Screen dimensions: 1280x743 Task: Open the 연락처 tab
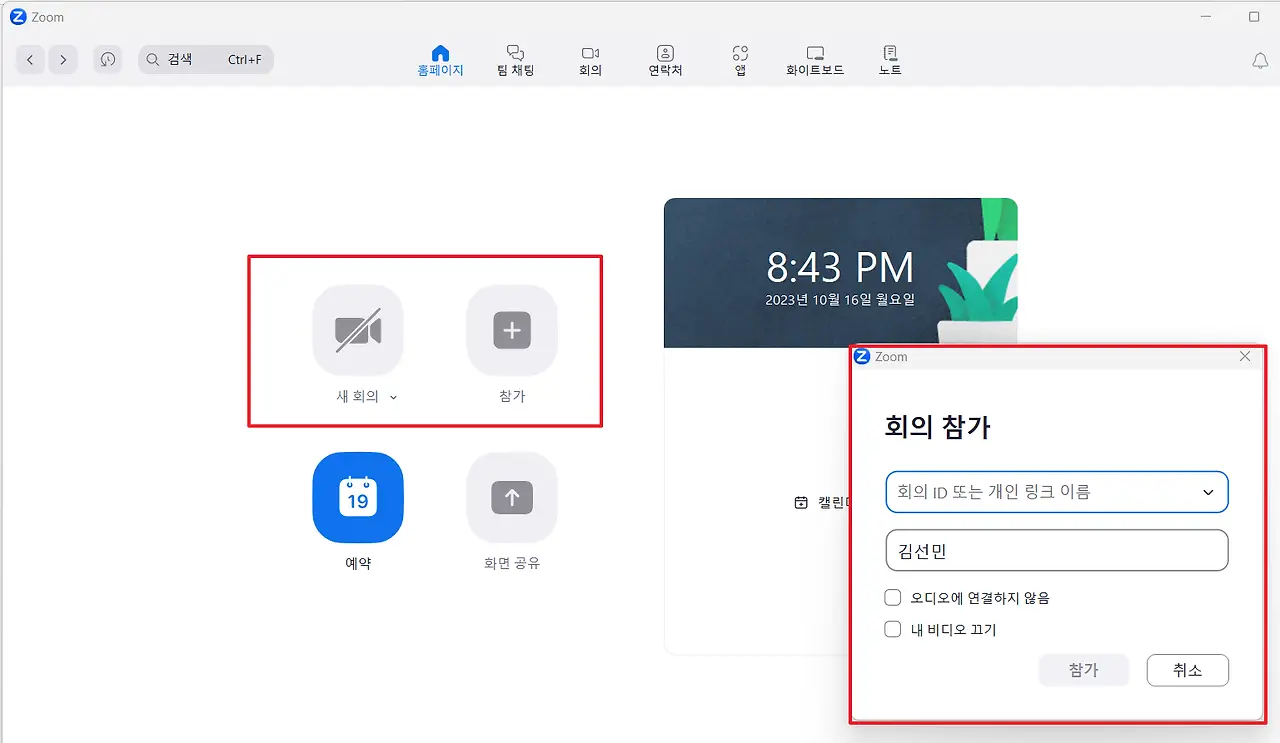(665, 60)
